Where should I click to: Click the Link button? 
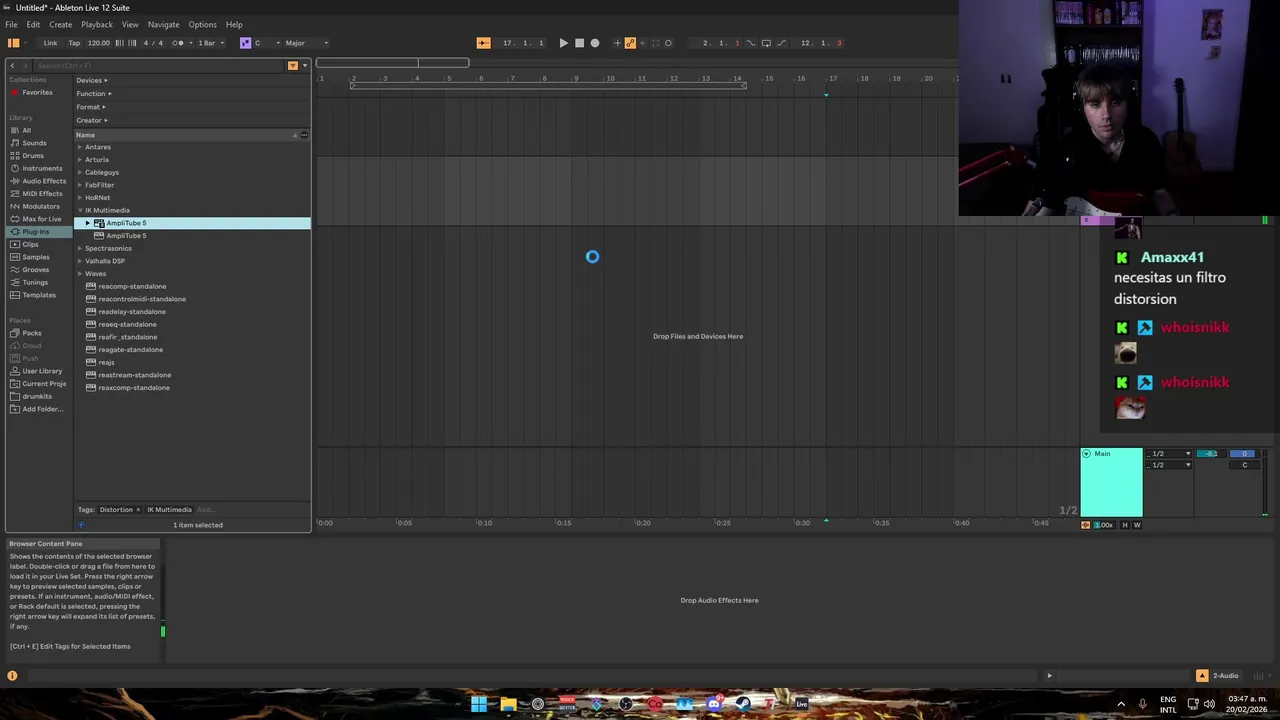[x=50, y=43]
